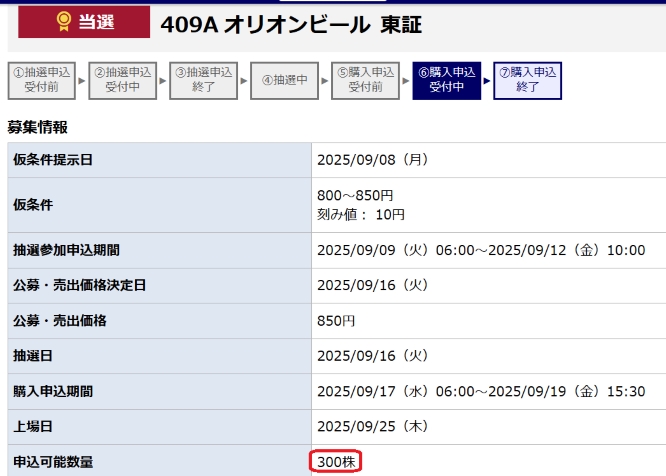Click the 当選 medal badge
This screenshot has width=666, height=476.
click(x=84, y=22)
